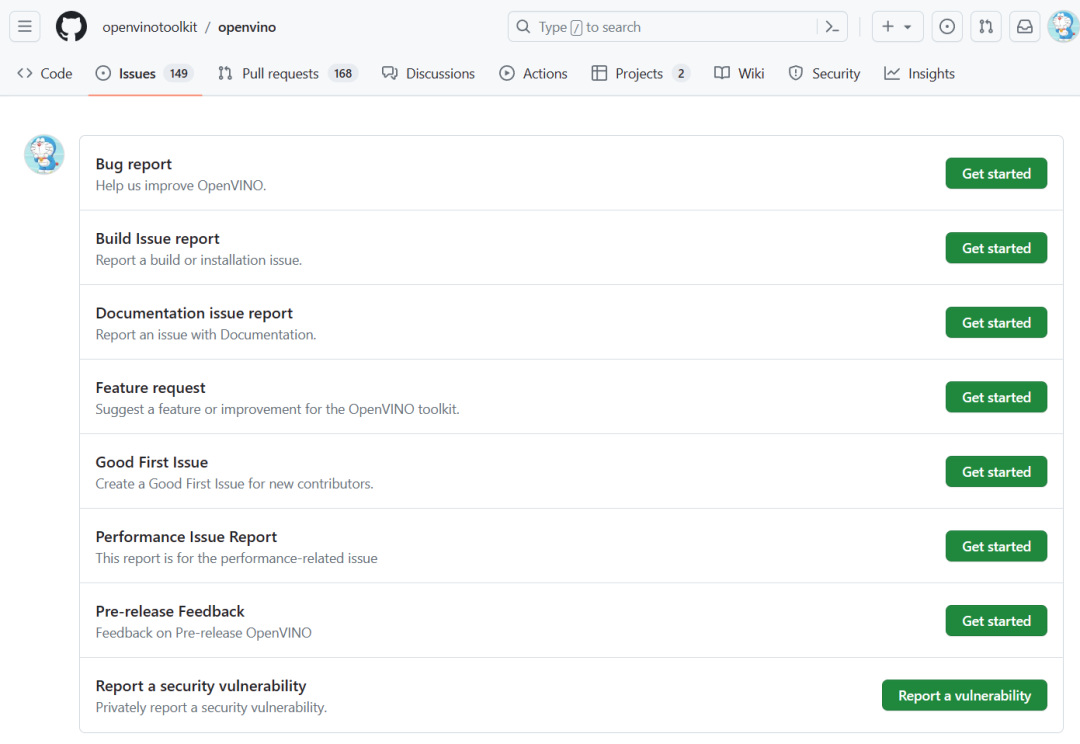The height and width of the screenshot is (744, 1080).
Task: Click the Build Issue report title
Action: tap(158, 238)
